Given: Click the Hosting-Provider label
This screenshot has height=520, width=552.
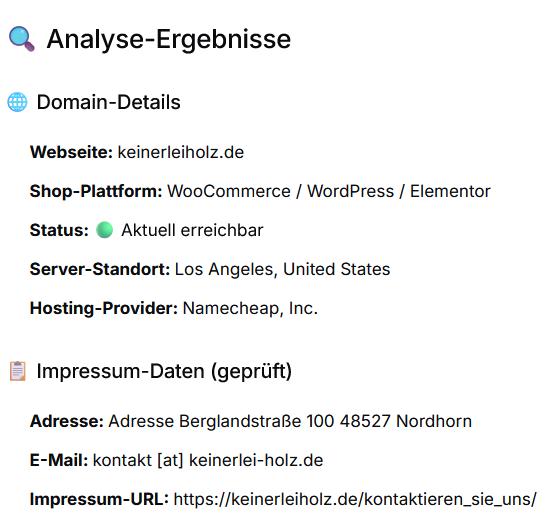Looking at the screenshot, I should 104,308.
